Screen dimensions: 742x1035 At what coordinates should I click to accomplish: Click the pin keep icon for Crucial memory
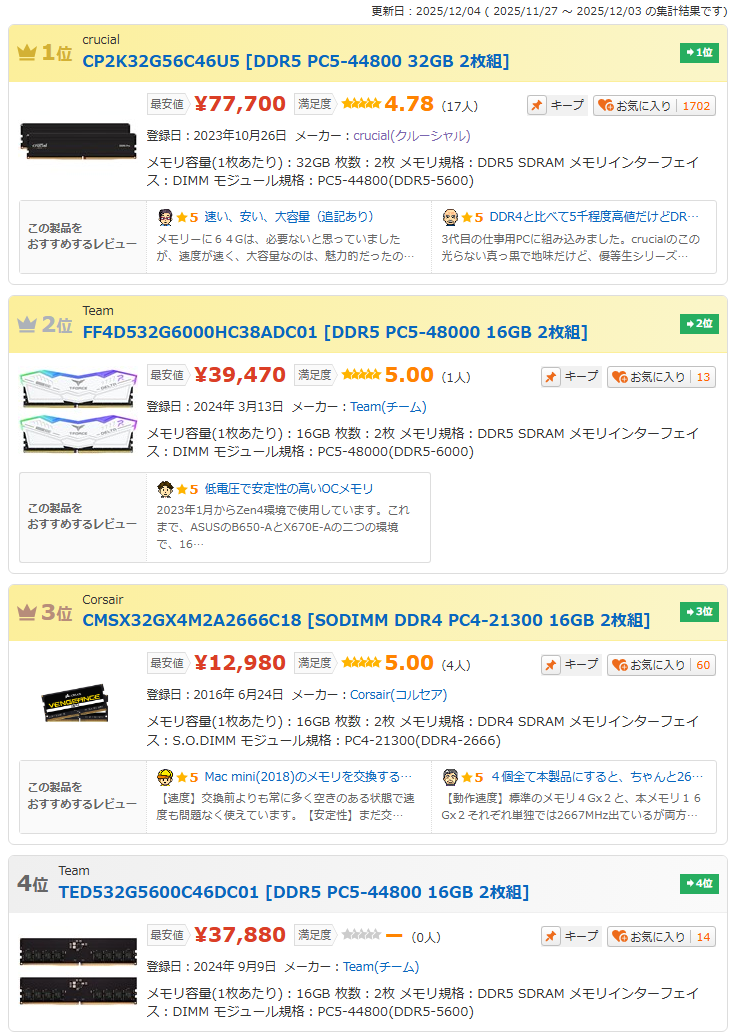coord(537,106)
